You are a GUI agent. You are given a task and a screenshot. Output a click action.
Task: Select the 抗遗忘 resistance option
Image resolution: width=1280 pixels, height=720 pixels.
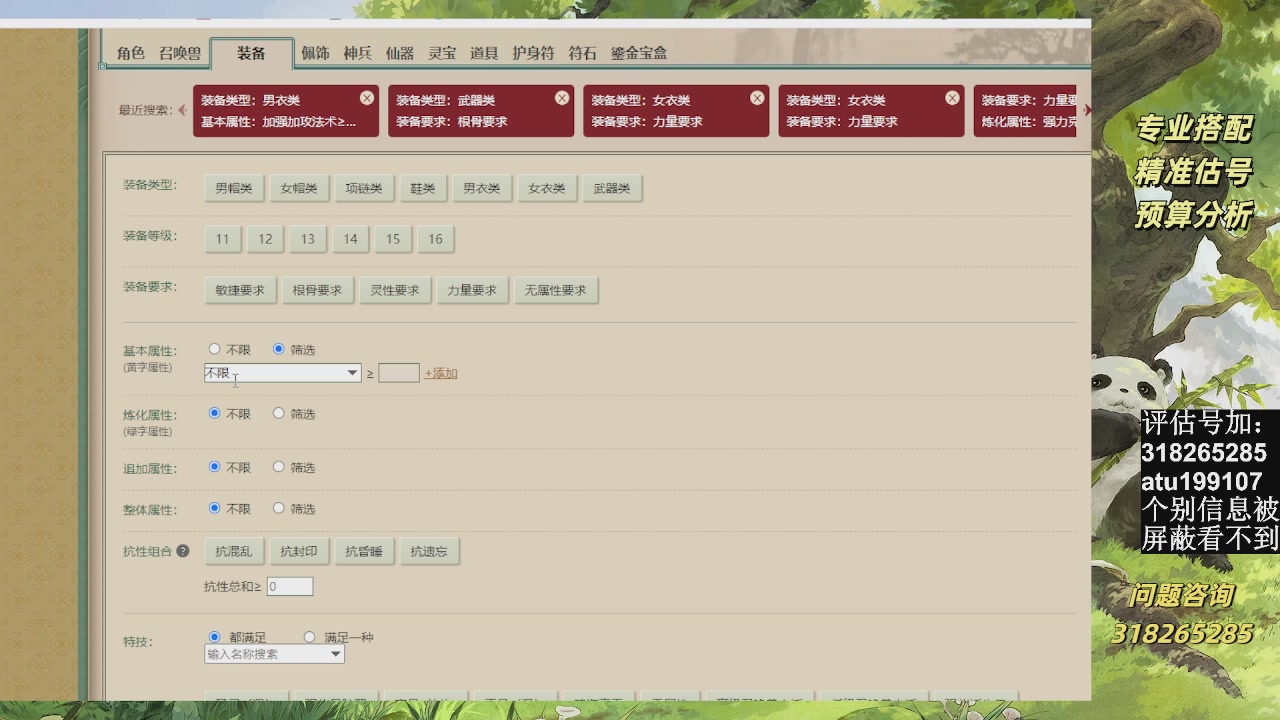[x=430, y=550]
